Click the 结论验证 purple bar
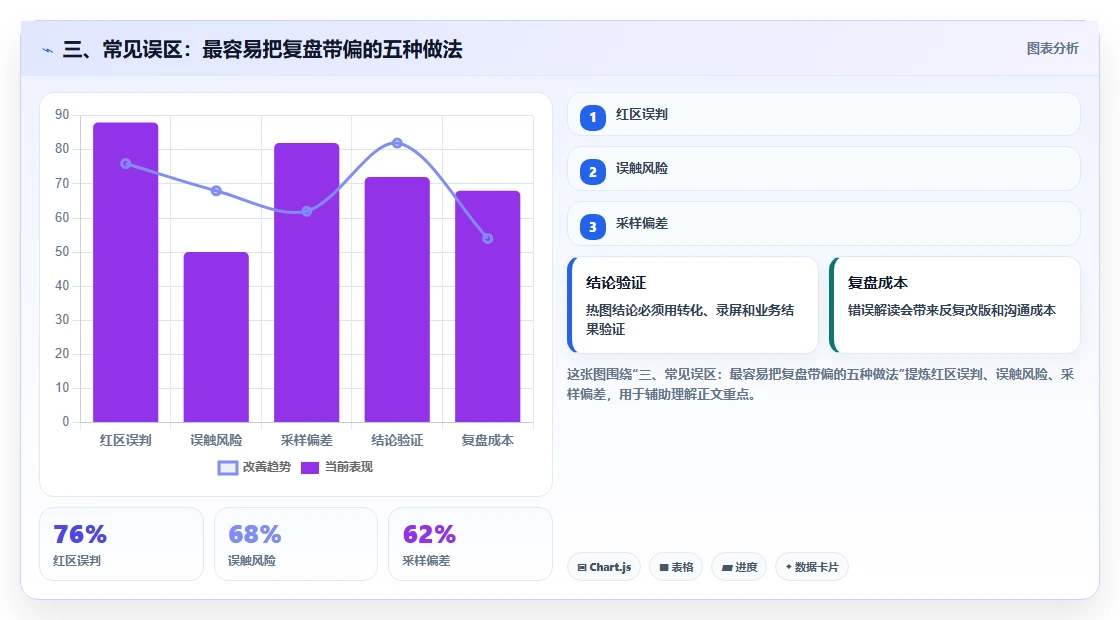 pyautogui.click(x=397, y=299)
